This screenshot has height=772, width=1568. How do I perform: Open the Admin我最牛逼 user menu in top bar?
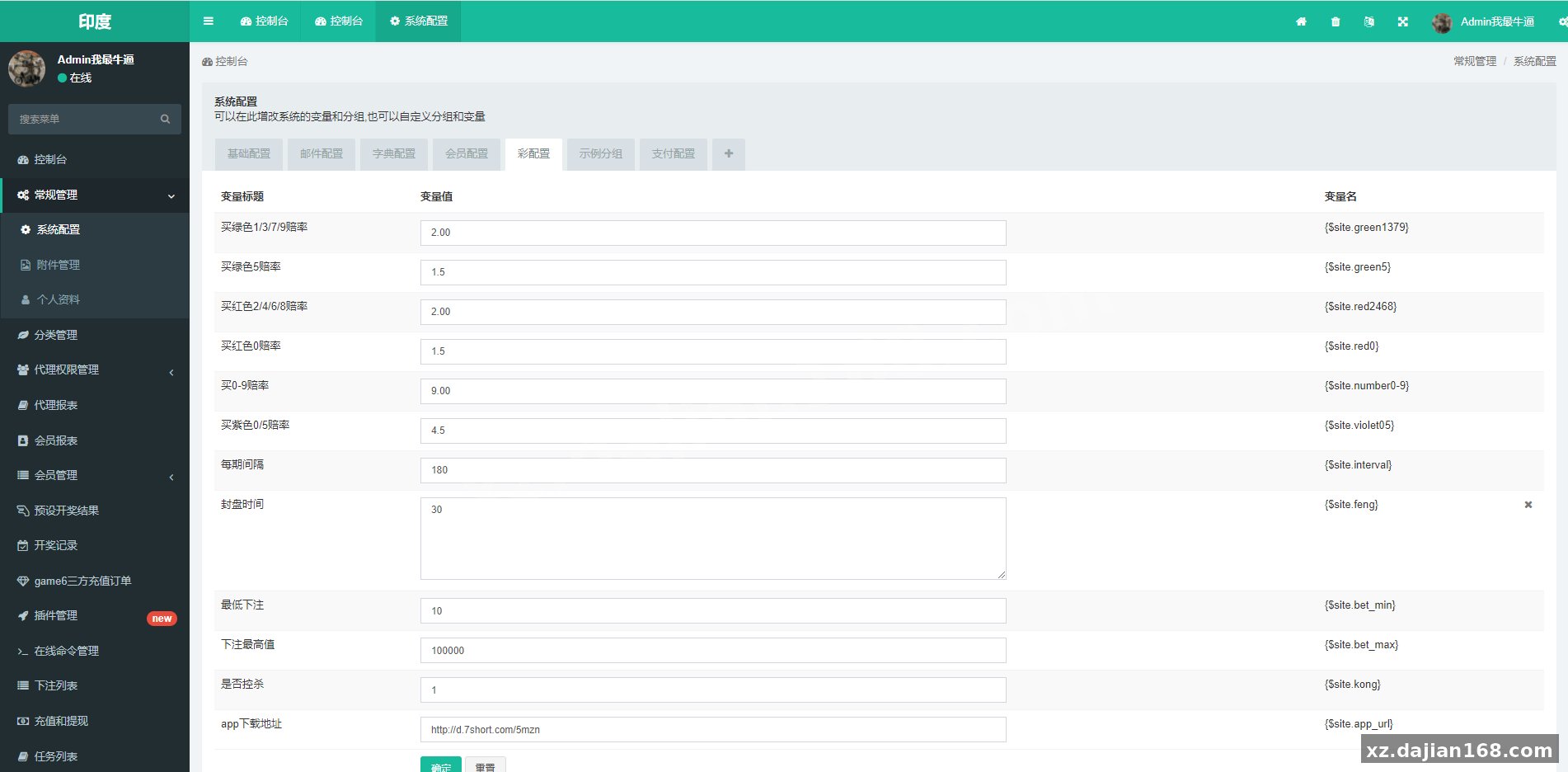pos(1484,21)
